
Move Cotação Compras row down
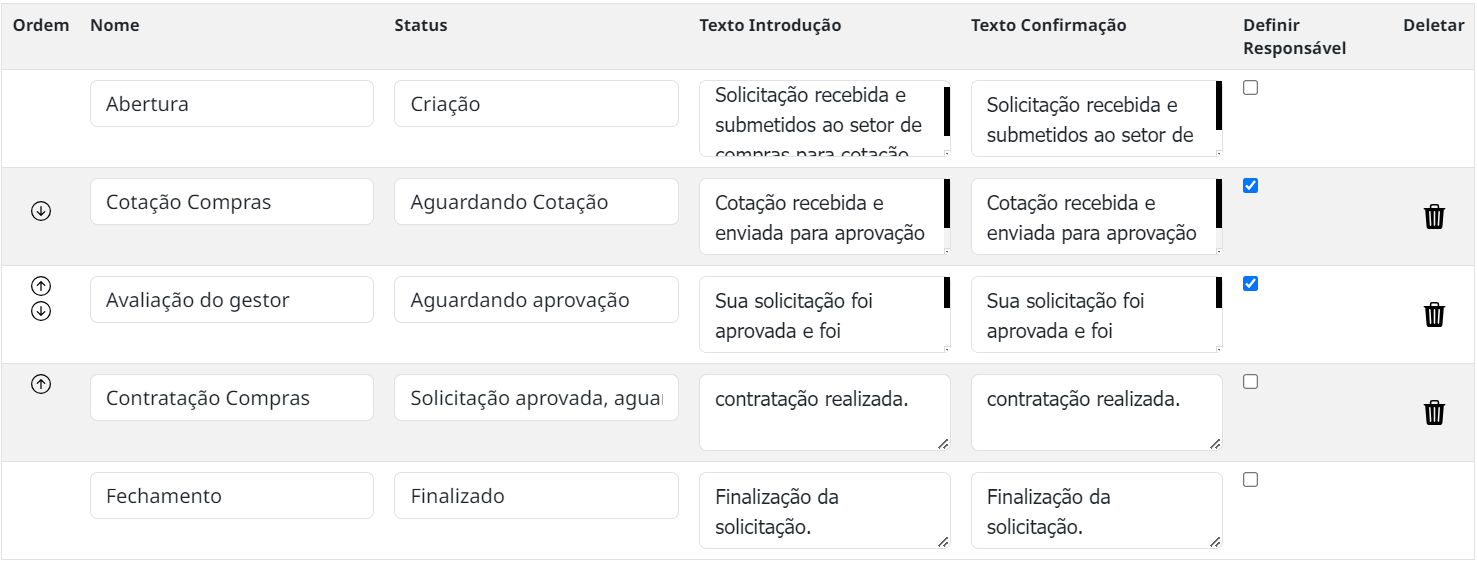[41, 211]
